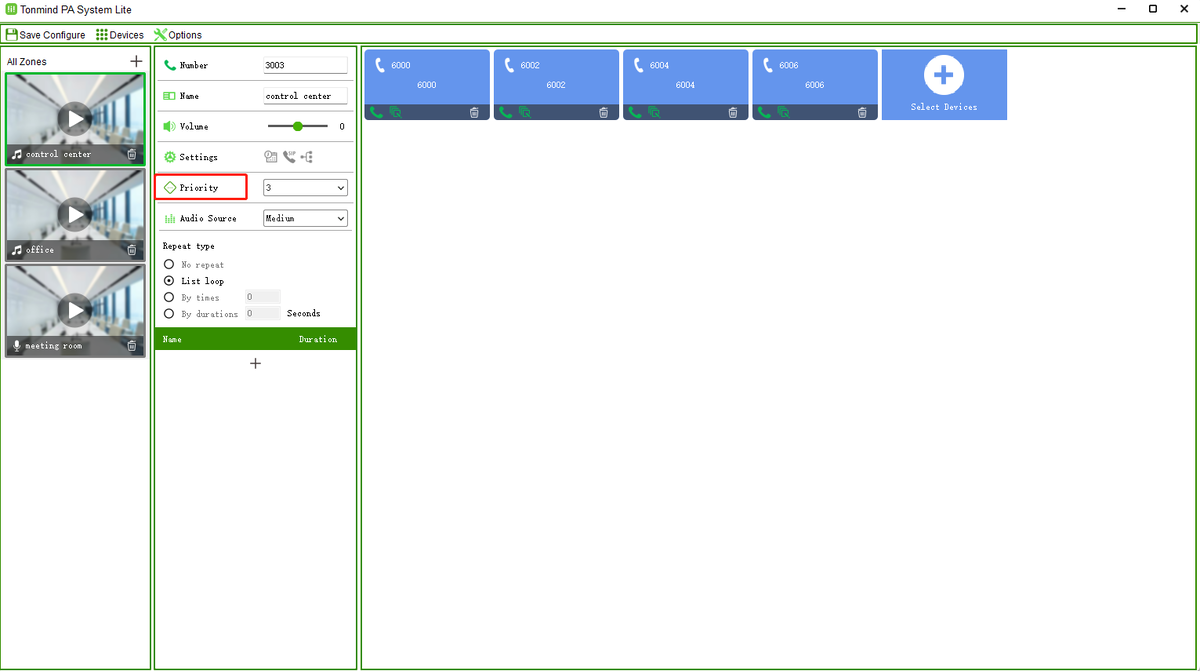Click the Audio Source equalizer icon
Screen dimensions: 1200x671
click(170, 218)
